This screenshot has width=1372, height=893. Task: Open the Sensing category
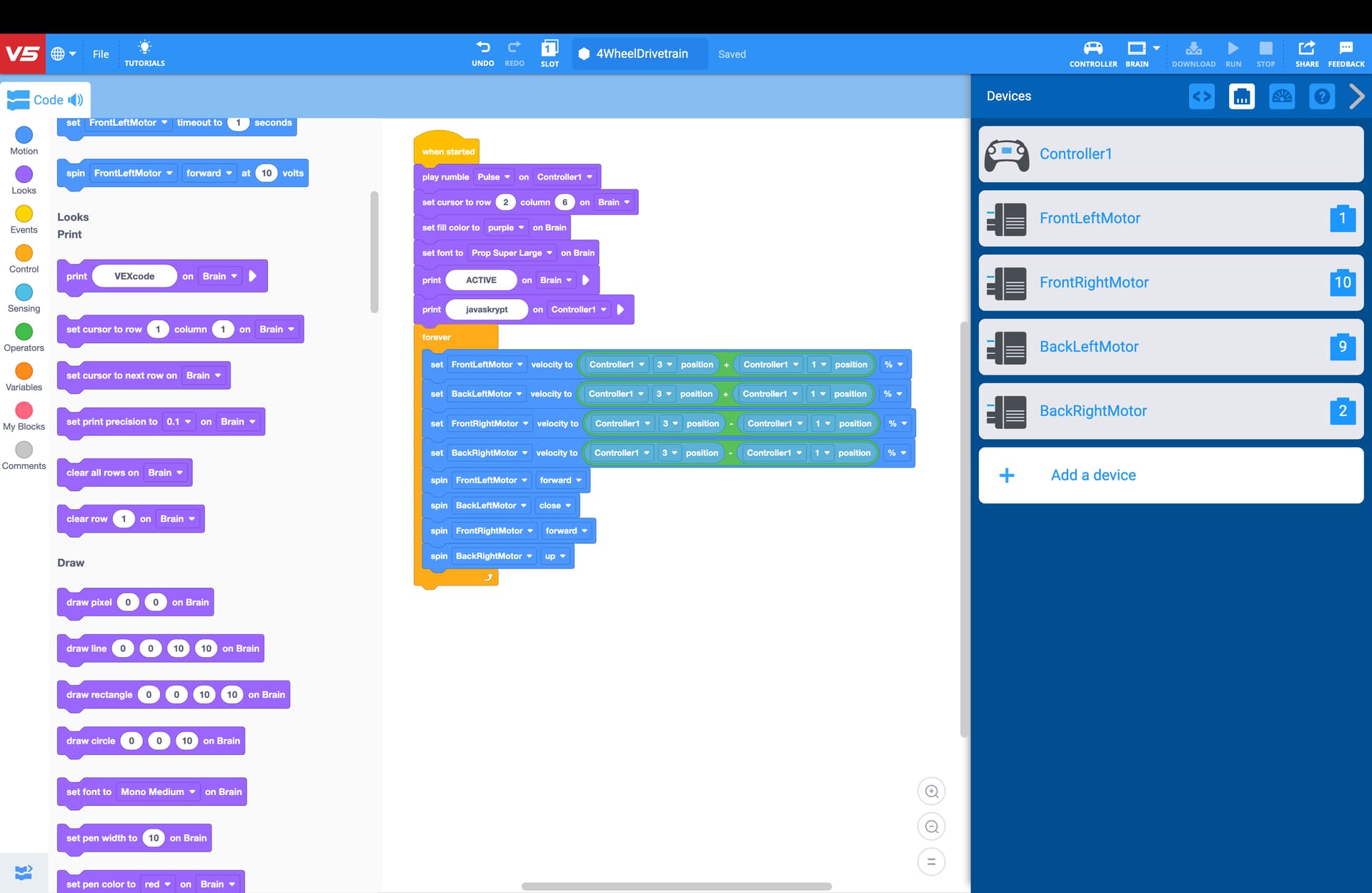tap(24, 298)
